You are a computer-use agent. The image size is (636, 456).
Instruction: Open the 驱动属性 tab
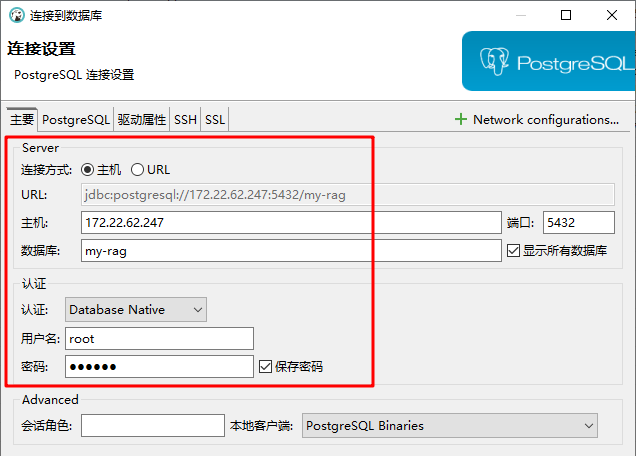tap(141, 120)
